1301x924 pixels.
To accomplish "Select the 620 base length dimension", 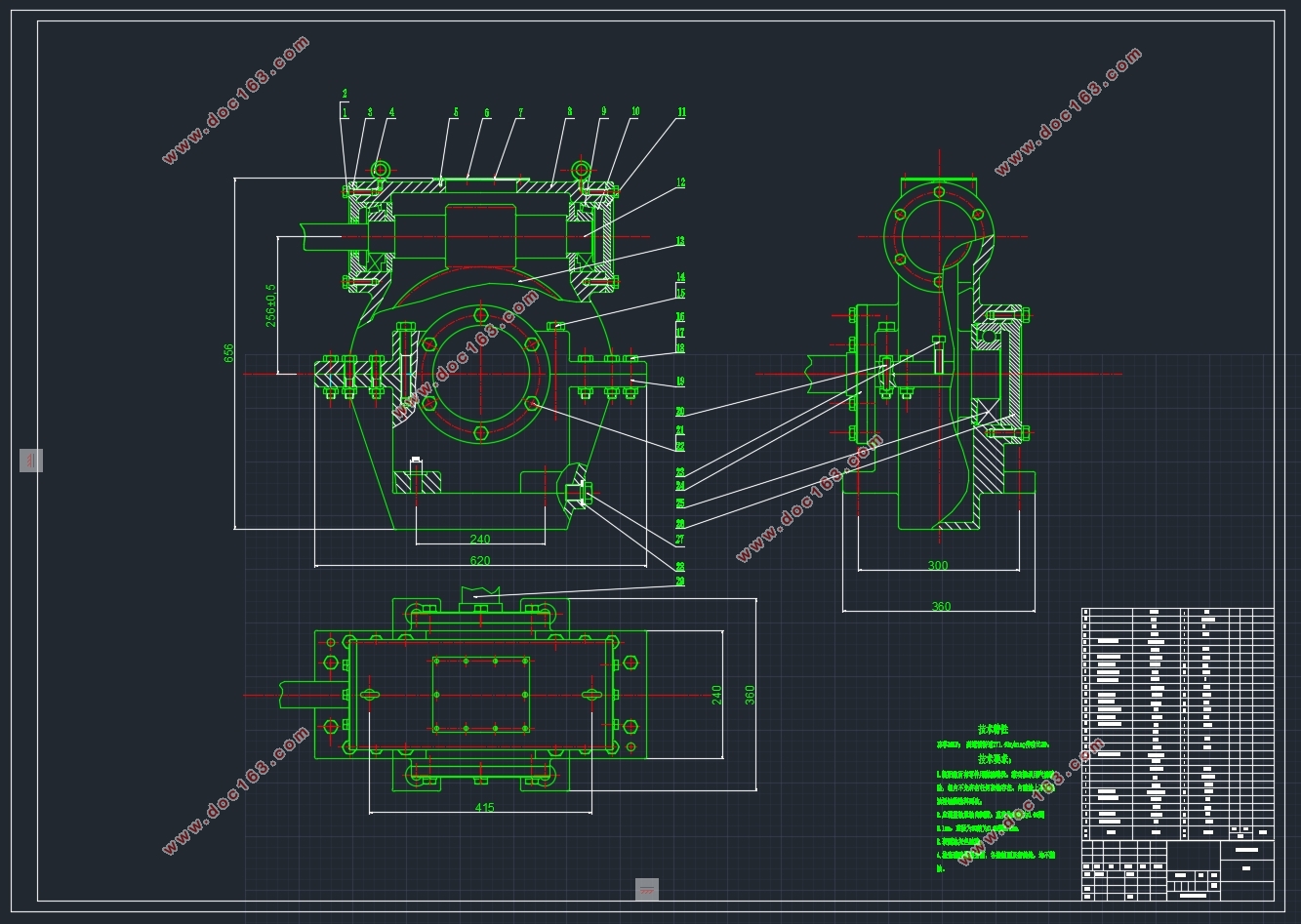I will [x=480, y=561].
